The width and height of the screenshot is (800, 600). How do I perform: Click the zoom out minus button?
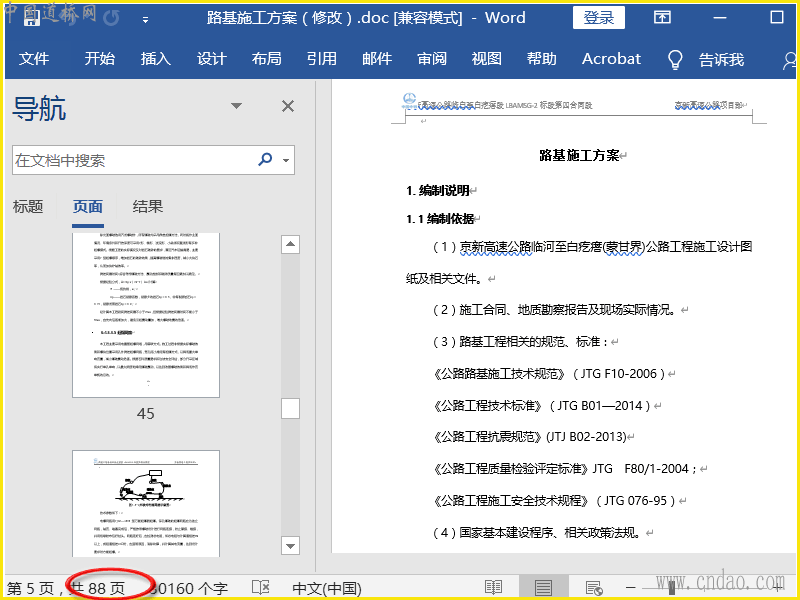pyautogui.click(x=631, y=588)
